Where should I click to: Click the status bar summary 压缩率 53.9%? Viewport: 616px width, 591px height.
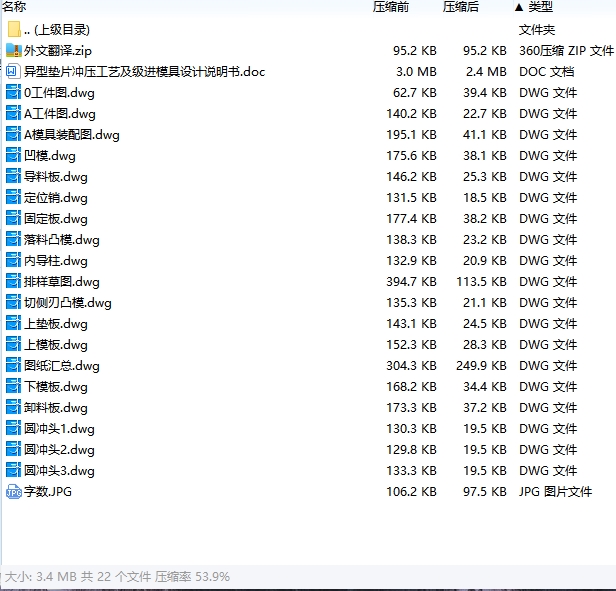[x=192, y=576]
